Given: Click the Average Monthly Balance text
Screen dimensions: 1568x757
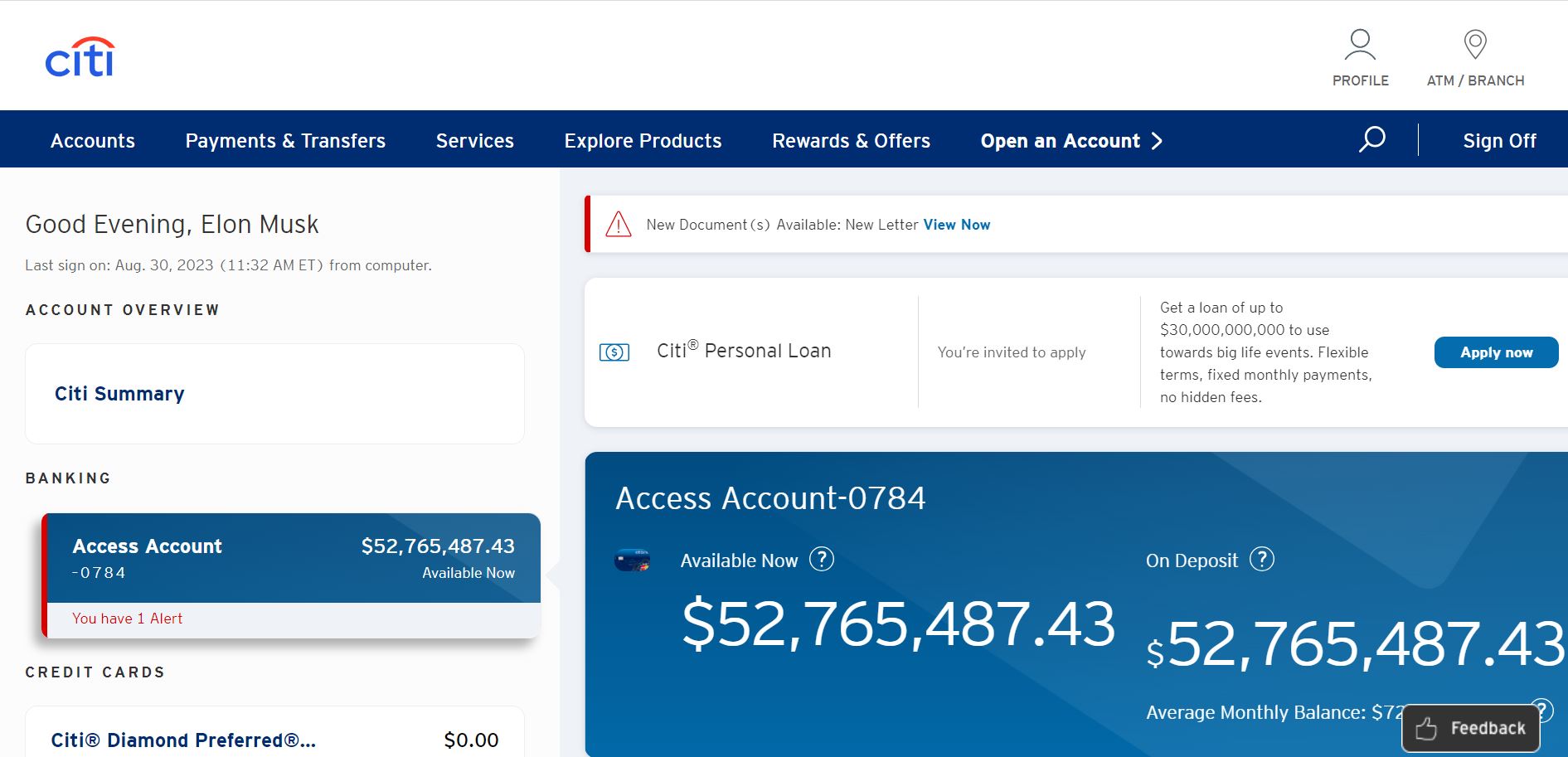Looking at the screenshot, I should click(x=1274, y=712).
